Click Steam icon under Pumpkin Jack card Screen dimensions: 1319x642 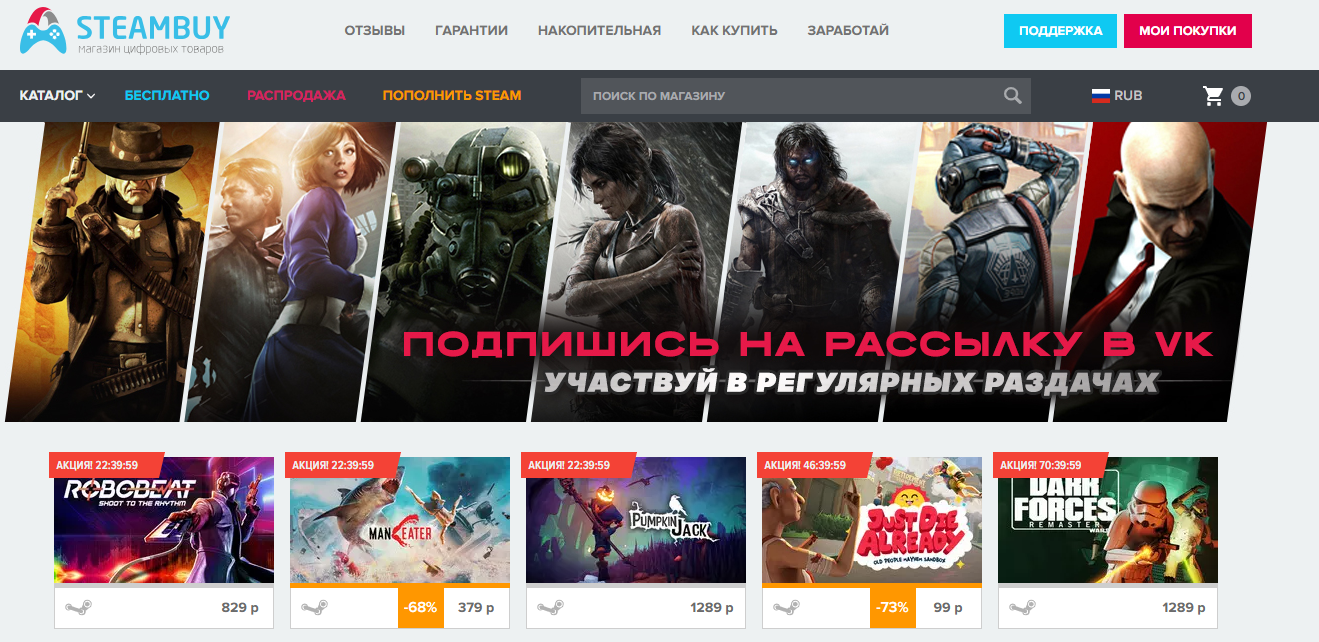pyautogui.click(x=551, y=607)
